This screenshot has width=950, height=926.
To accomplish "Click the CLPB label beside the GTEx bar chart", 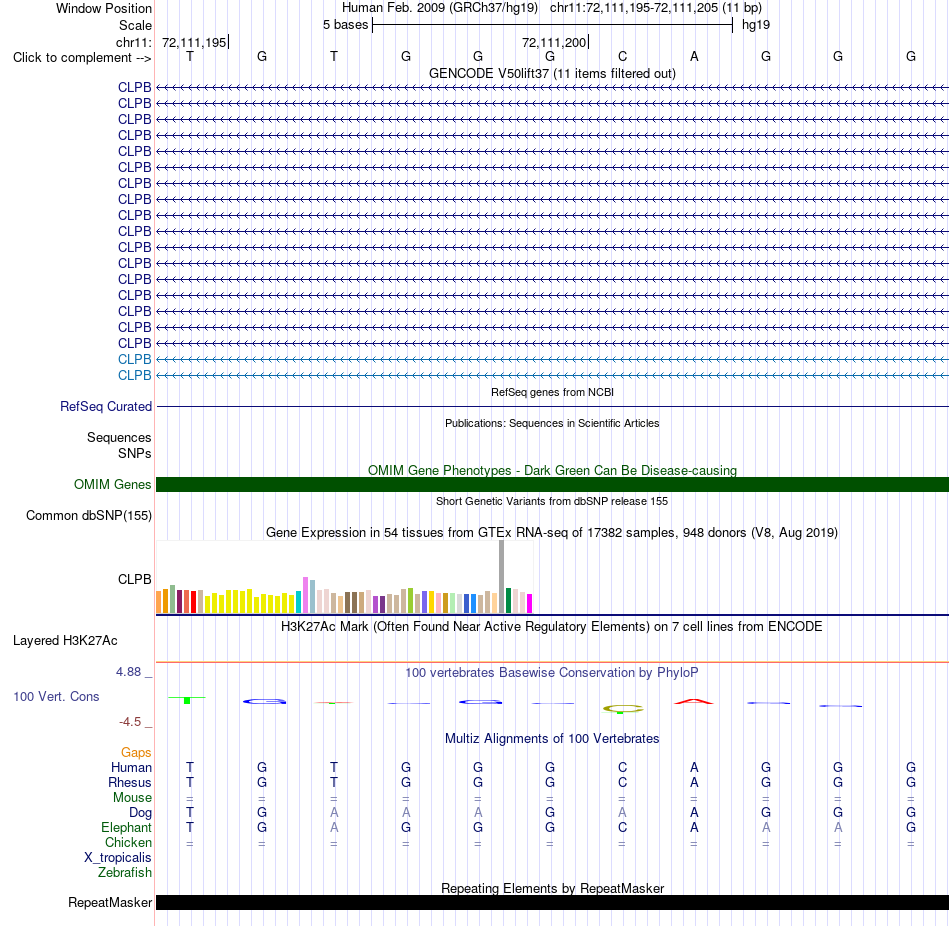I will (135, 579).
